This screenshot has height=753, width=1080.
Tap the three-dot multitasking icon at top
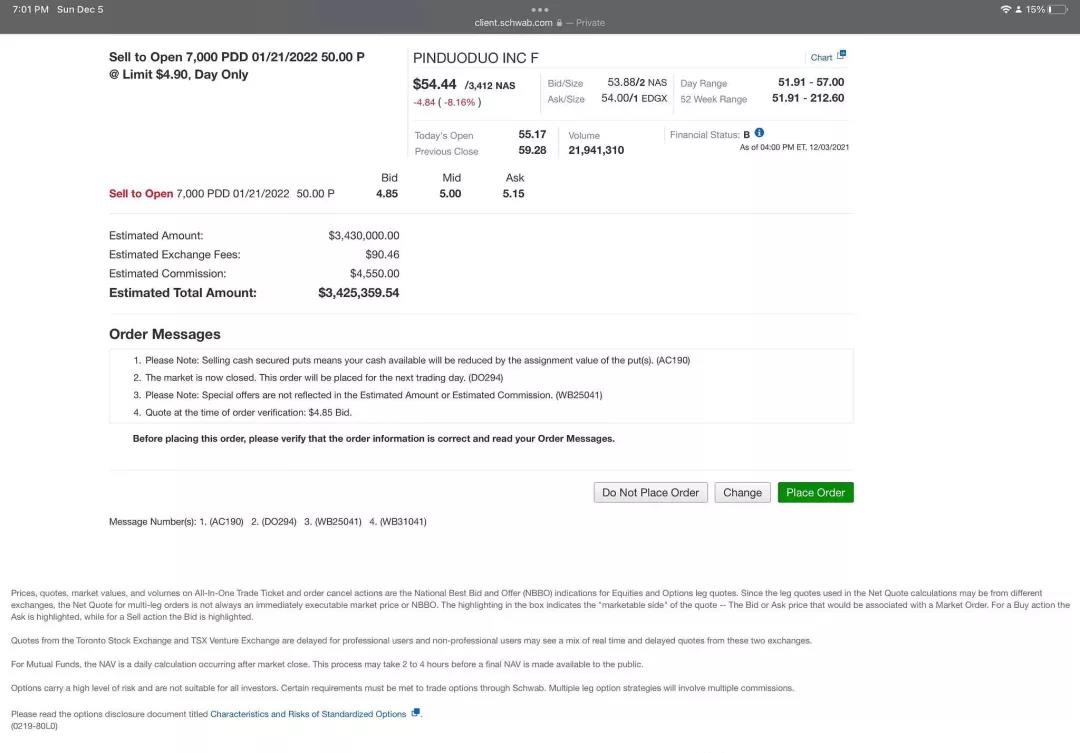click(540, 10)
